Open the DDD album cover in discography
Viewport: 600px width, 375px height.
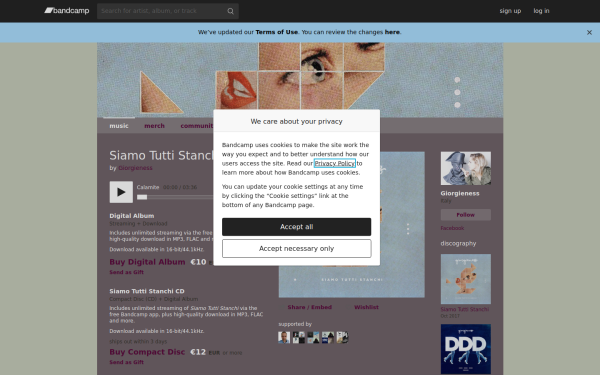point(466,349)
